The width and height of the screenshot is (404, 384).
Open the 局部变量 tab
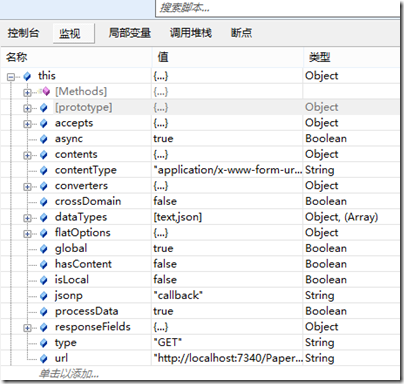130,33
